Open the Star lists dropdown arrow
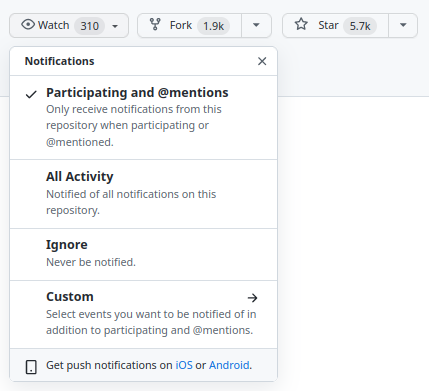 [x=403, y=25]
